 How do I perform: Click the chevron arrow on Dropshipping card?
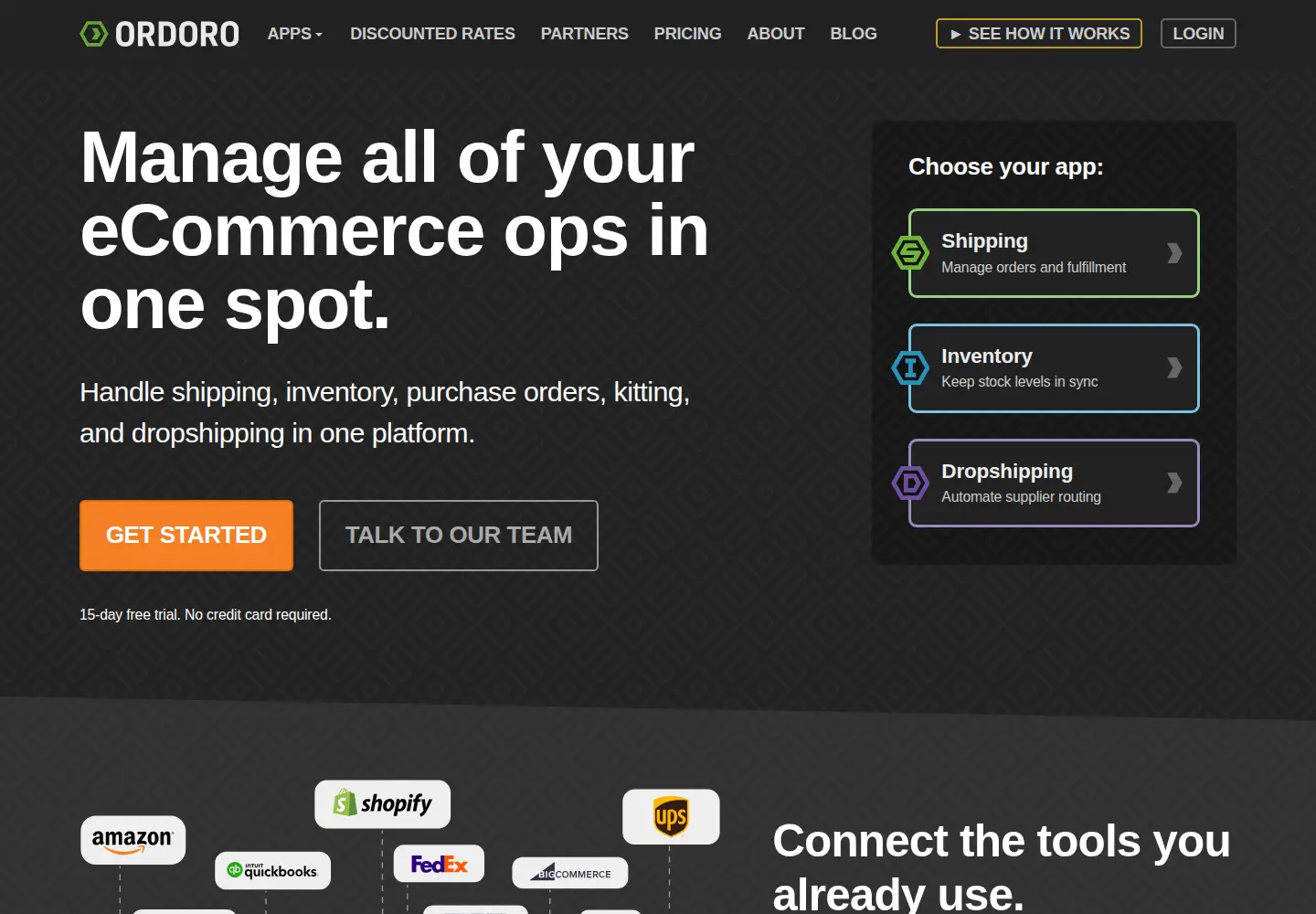click(1174, 483)
